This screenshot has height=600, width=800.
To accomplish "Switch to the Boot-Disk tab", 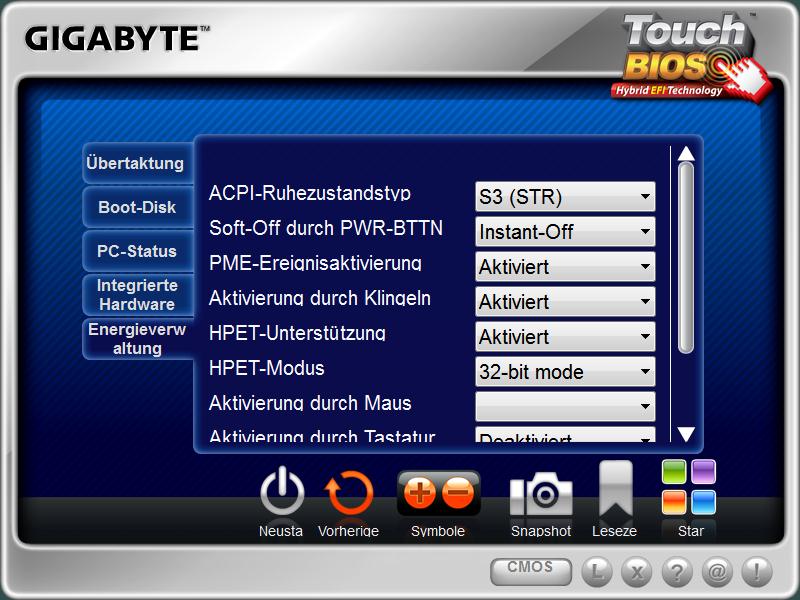I will (x=137, y=207).
